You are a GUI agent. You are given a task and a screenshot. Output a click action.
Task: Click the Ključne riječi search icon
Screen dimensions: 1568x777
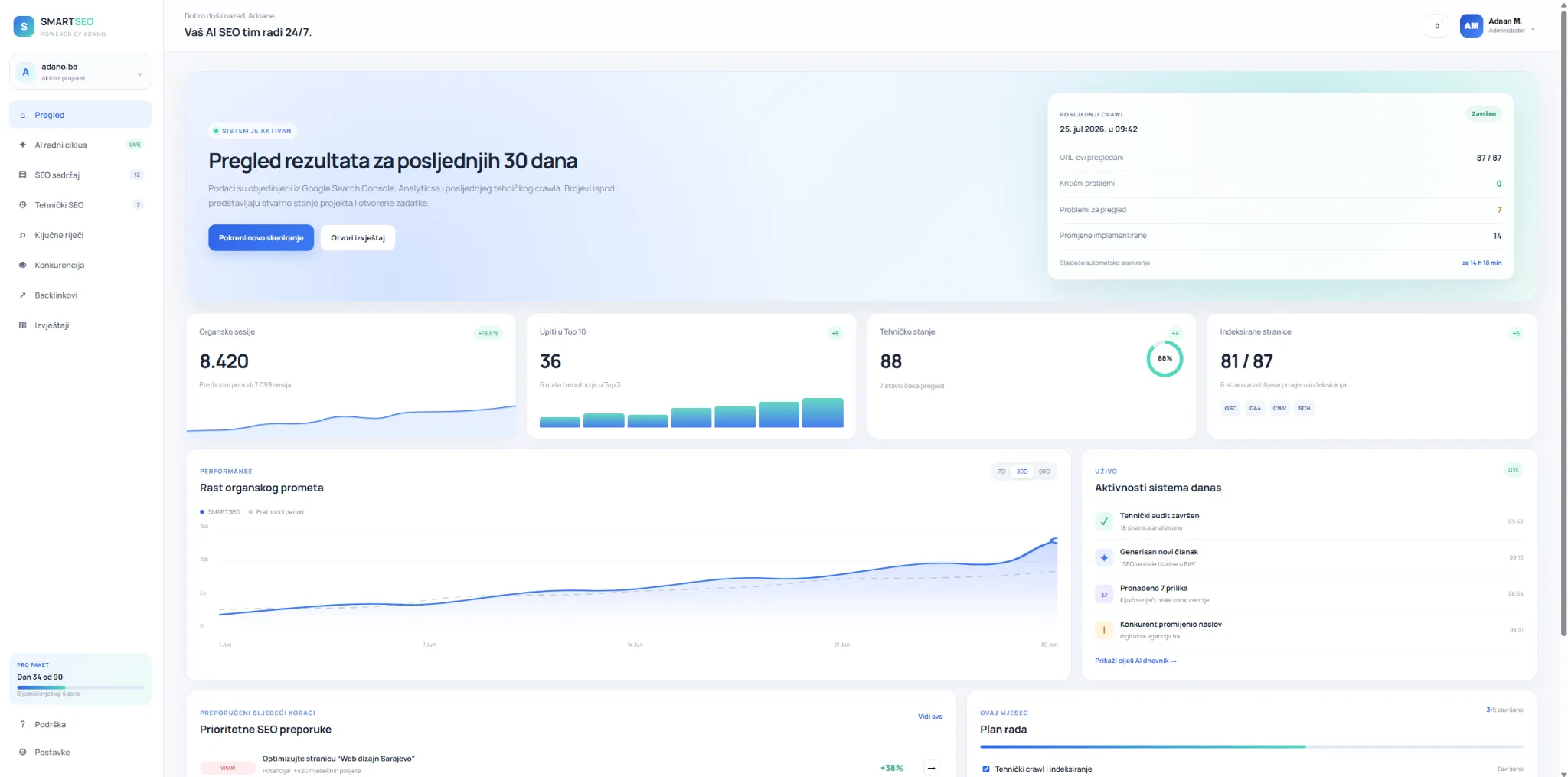coord(23,235)
